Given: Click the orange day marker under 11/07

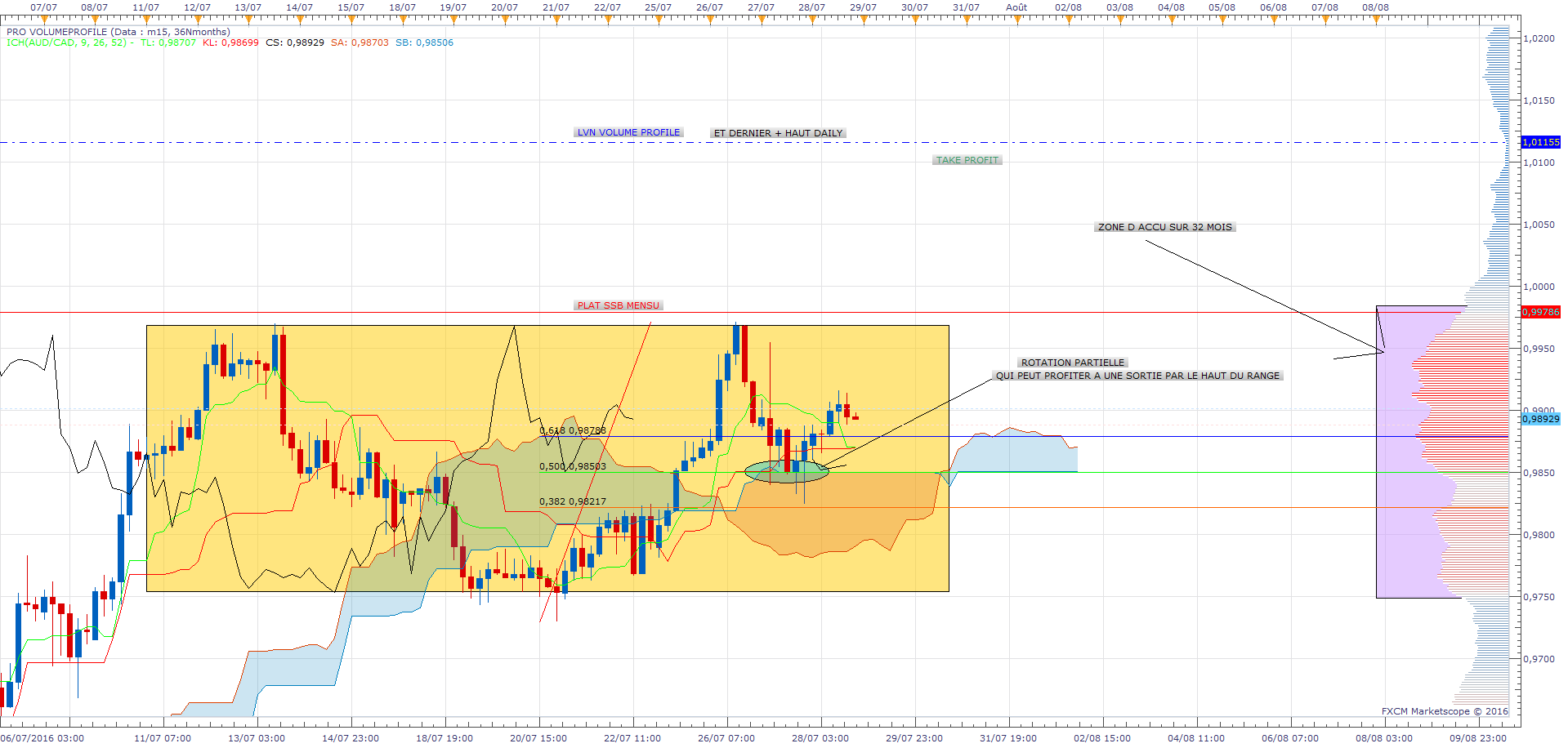Looking at the screenshot, I should (x=145, y=17).
